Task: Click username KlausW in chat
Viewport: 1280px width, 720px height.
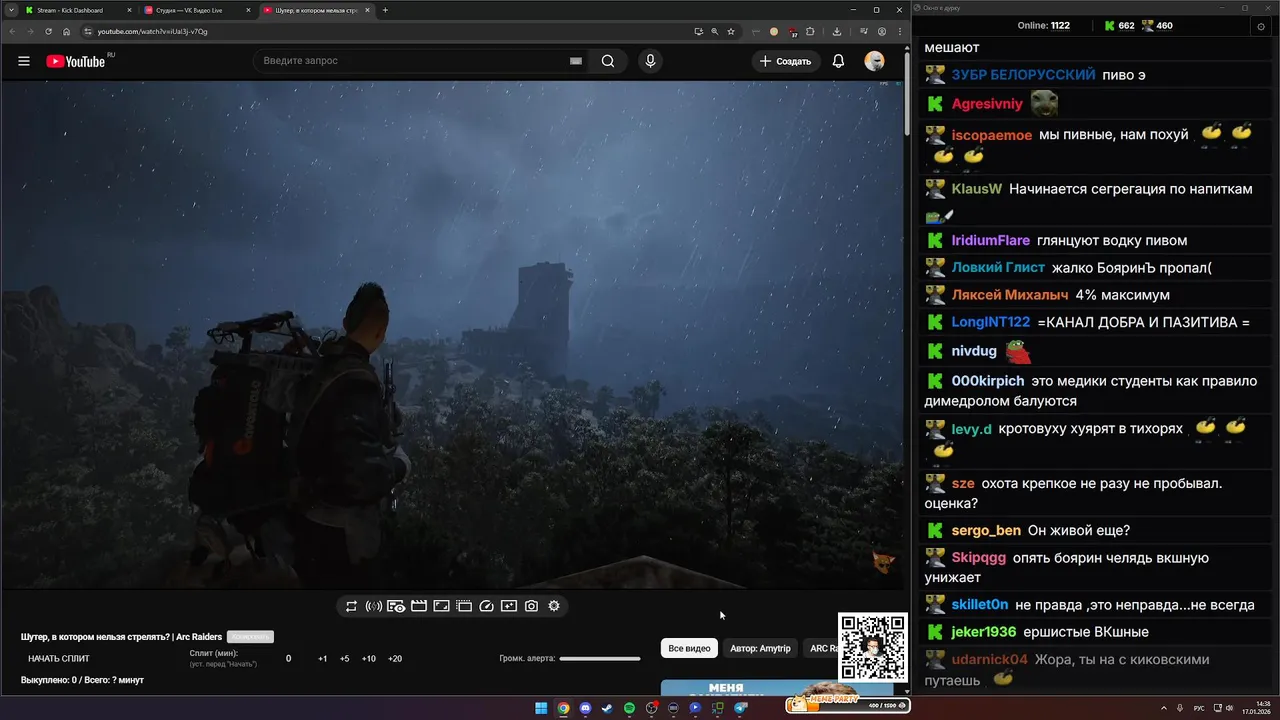Action: click(x=976, y=189)
